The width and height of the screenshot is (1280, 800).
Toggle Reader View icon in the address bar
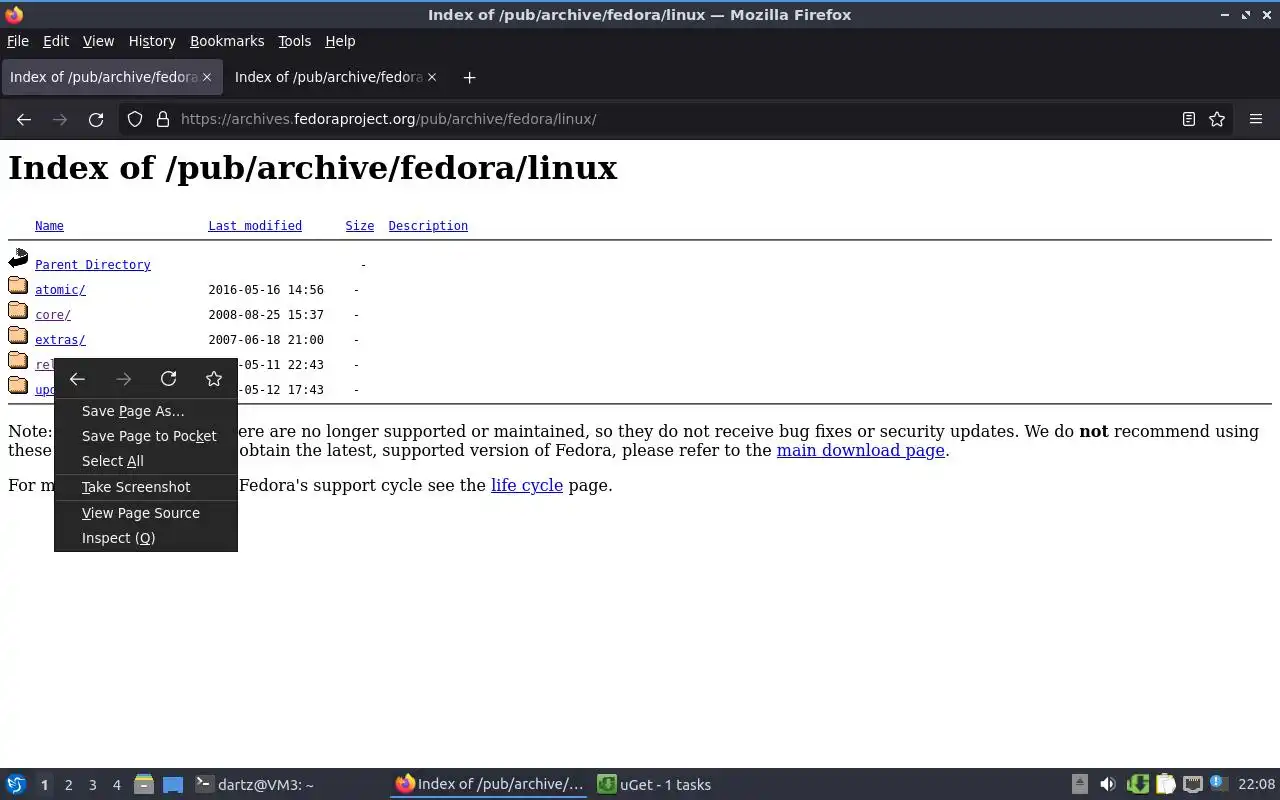tap(1189, 119)
